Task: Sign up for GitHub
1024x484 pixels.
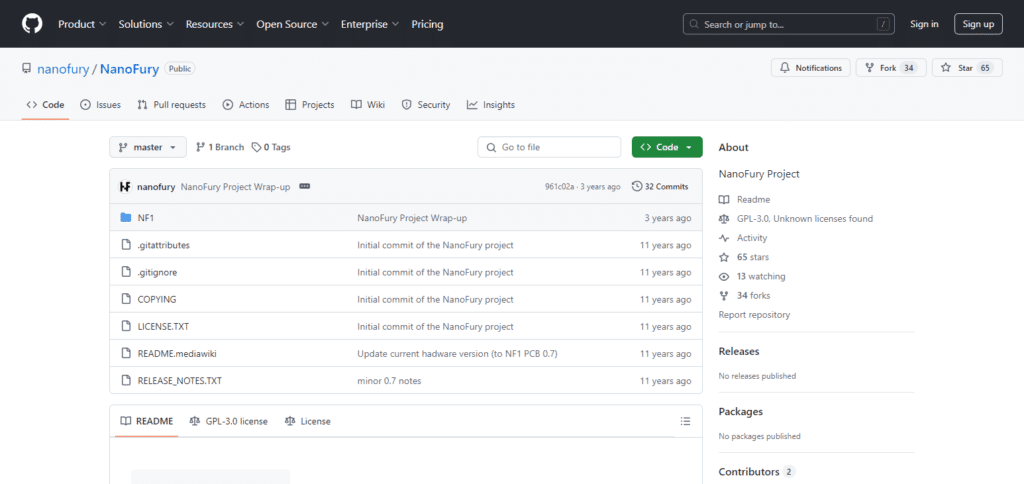Action: [x=978, y=24]
